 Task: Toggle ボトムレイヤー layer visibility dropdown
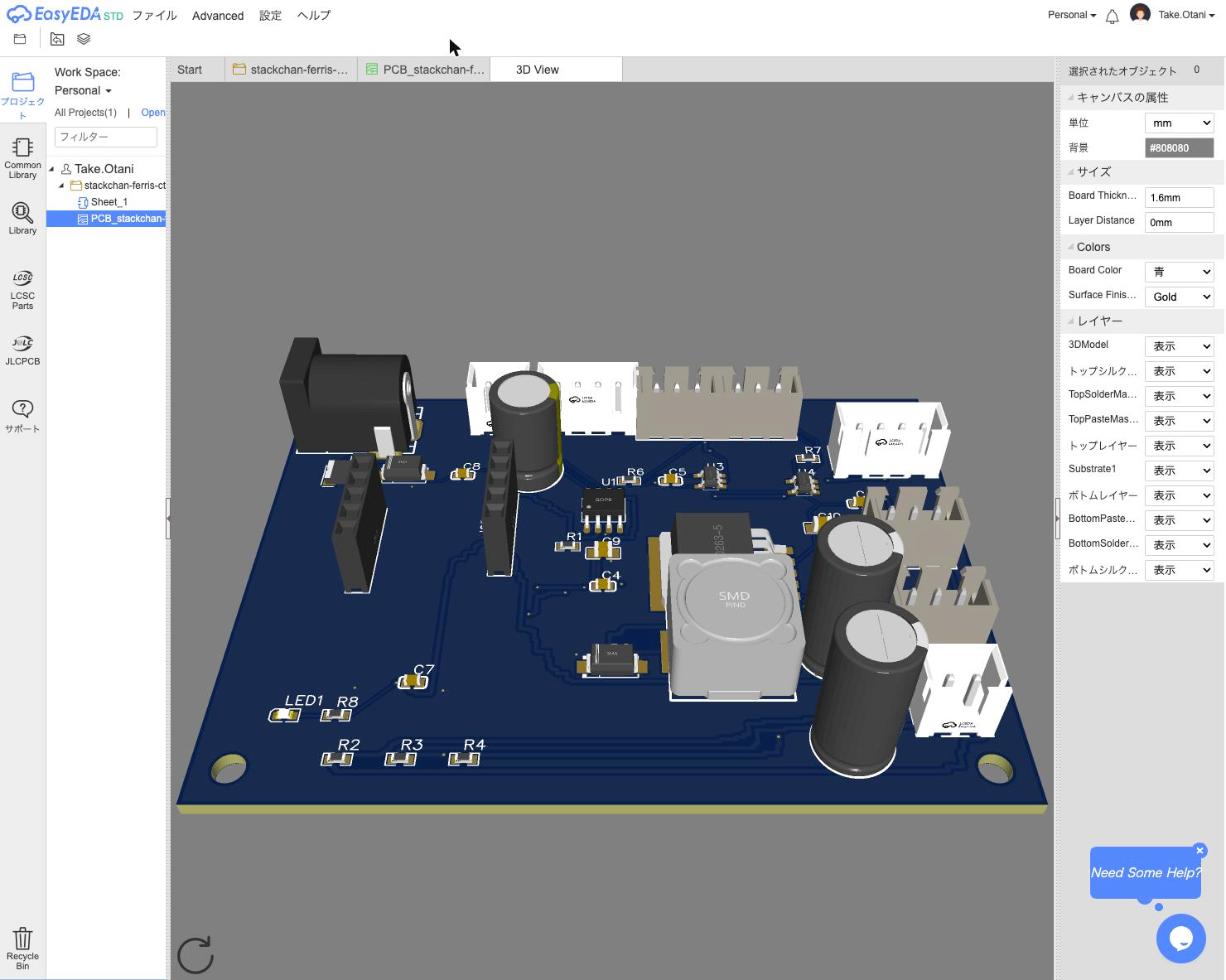tap(1179, 495)
